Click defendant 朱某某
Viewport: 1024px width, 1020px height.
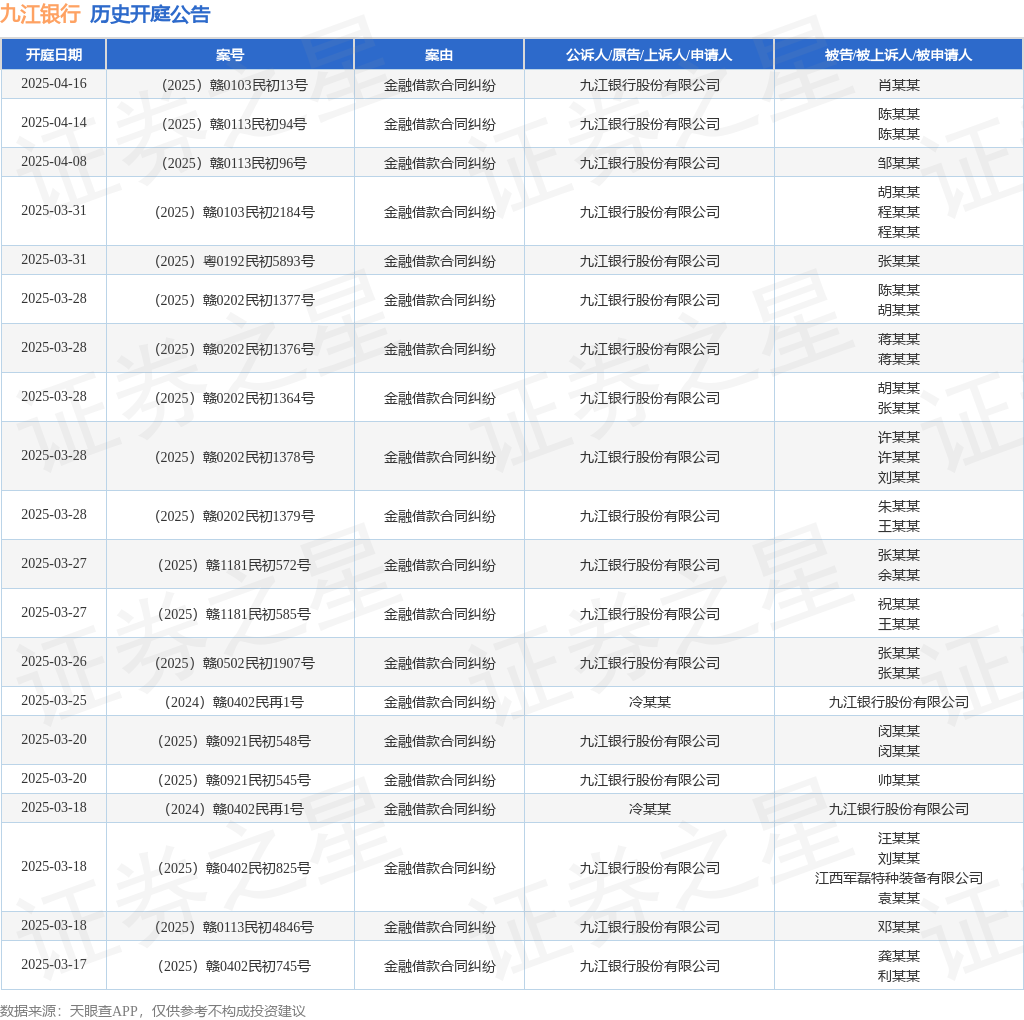pos(899,506)
